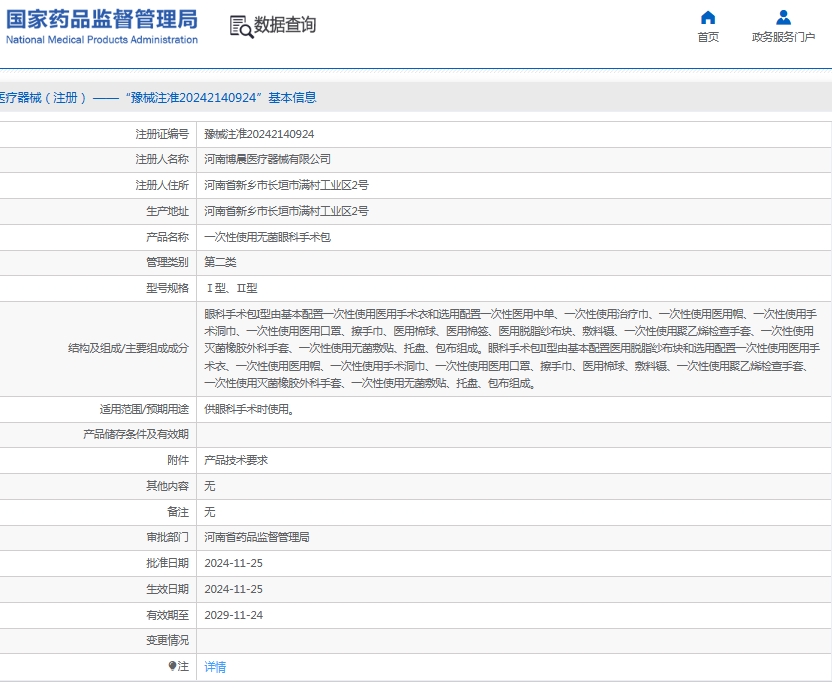Click the 首页 home icon
The width and height of the screenshot is (832, 690).
coord(708,18)
